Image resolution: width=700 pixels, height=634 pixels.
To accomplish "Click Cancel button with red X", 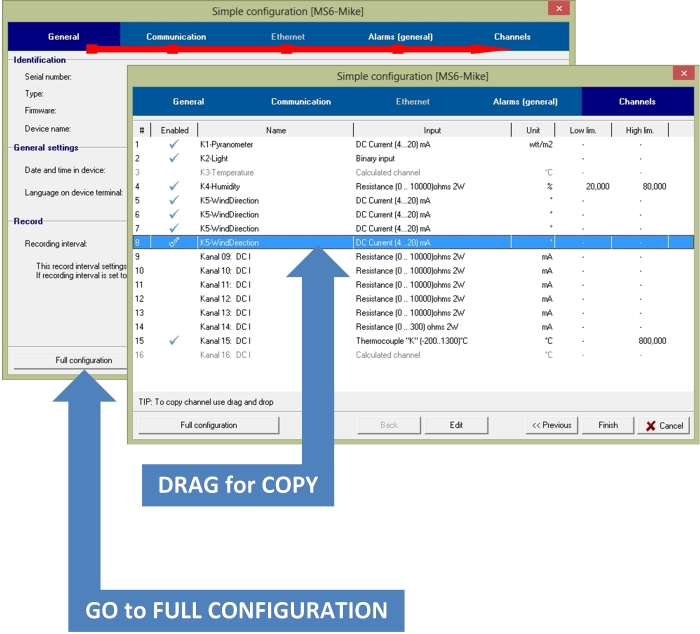I will 664,425.
